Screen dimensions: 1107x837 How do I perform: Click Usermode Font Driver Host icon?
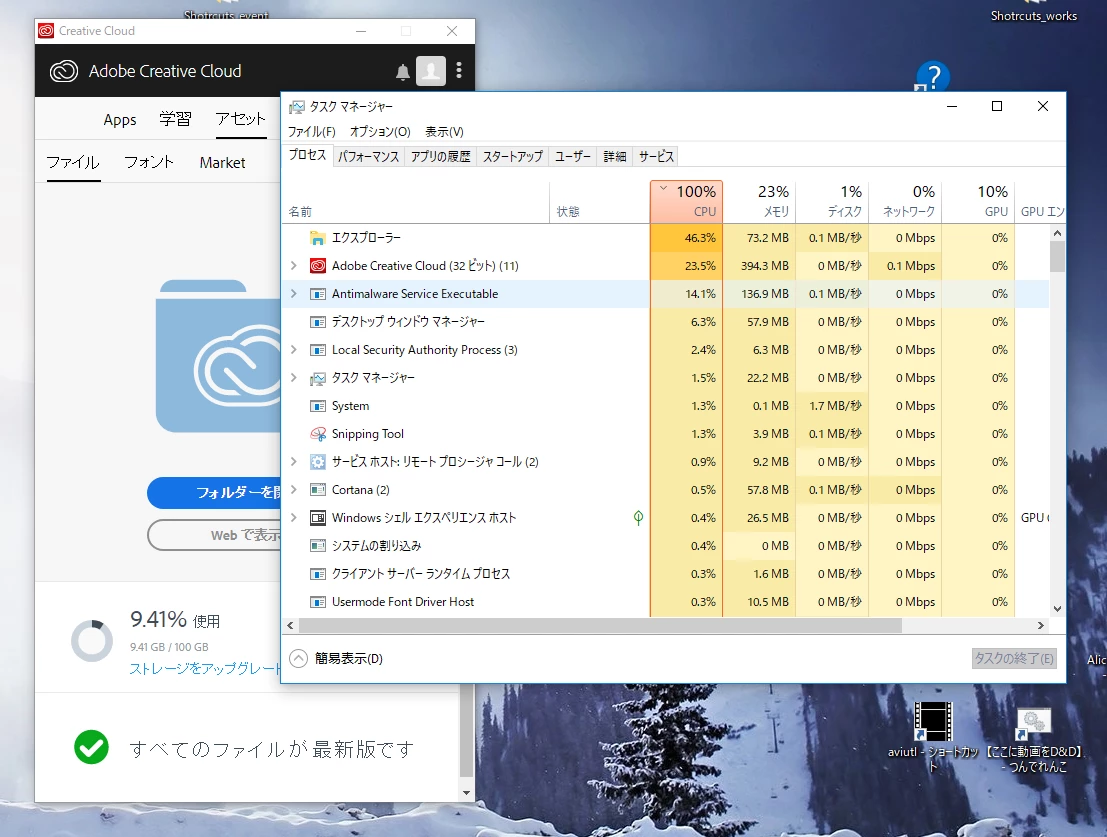coord(318,602)
